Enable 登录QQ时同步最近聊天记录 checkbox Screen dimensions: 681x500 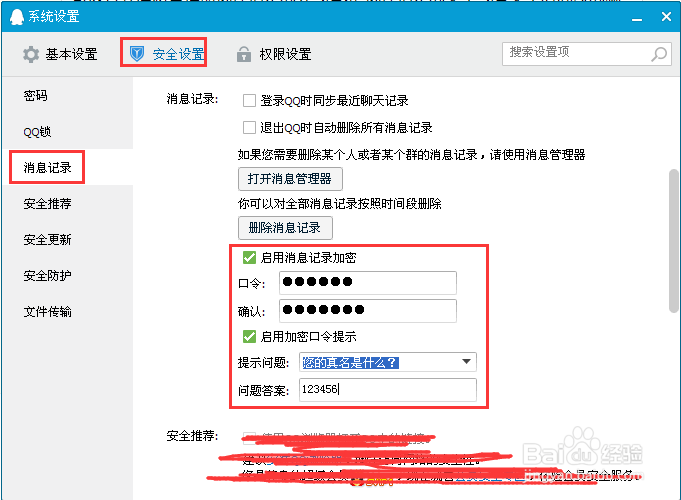pos(249,100)
